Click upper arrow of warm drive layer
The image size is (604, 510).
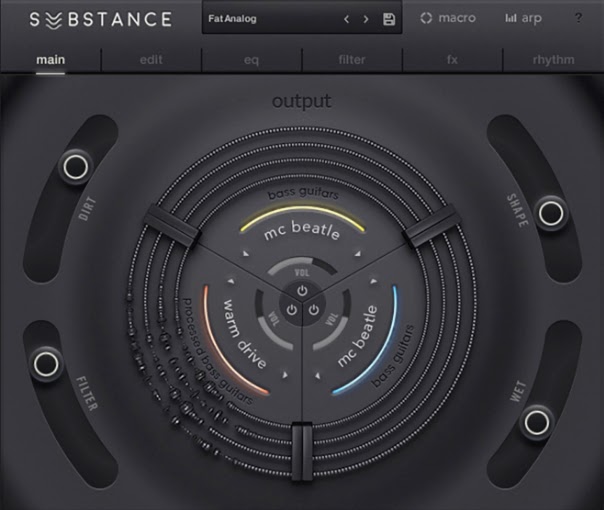[x=231, y=282]
